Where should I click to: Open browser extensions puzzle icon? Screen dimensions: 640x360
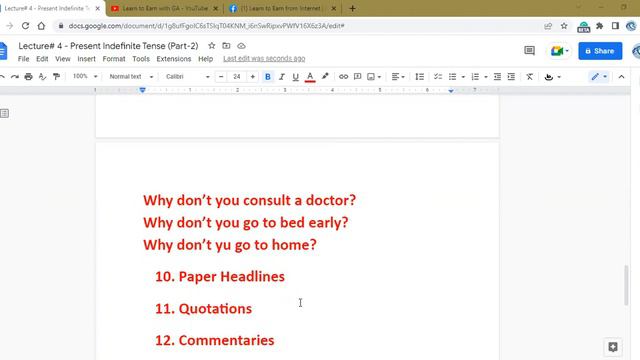(x=599, y=26)
